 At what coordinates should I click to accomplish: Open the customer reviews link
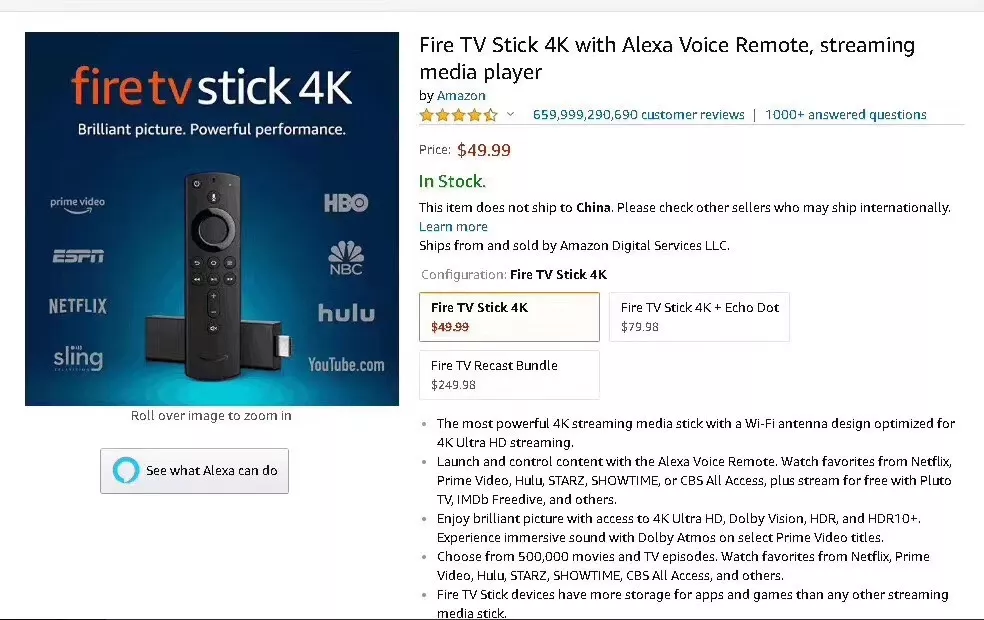pyautogui.click(x=638, y=115)
